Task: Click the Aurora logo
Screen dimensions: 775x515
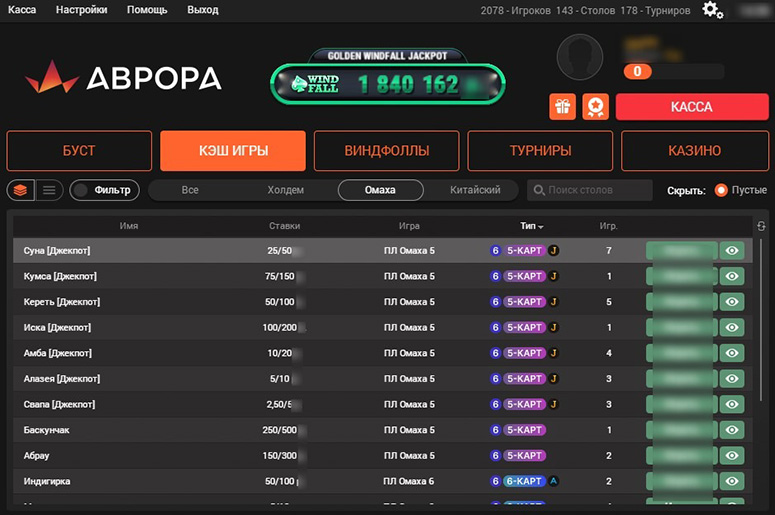Action: point(123,78)
